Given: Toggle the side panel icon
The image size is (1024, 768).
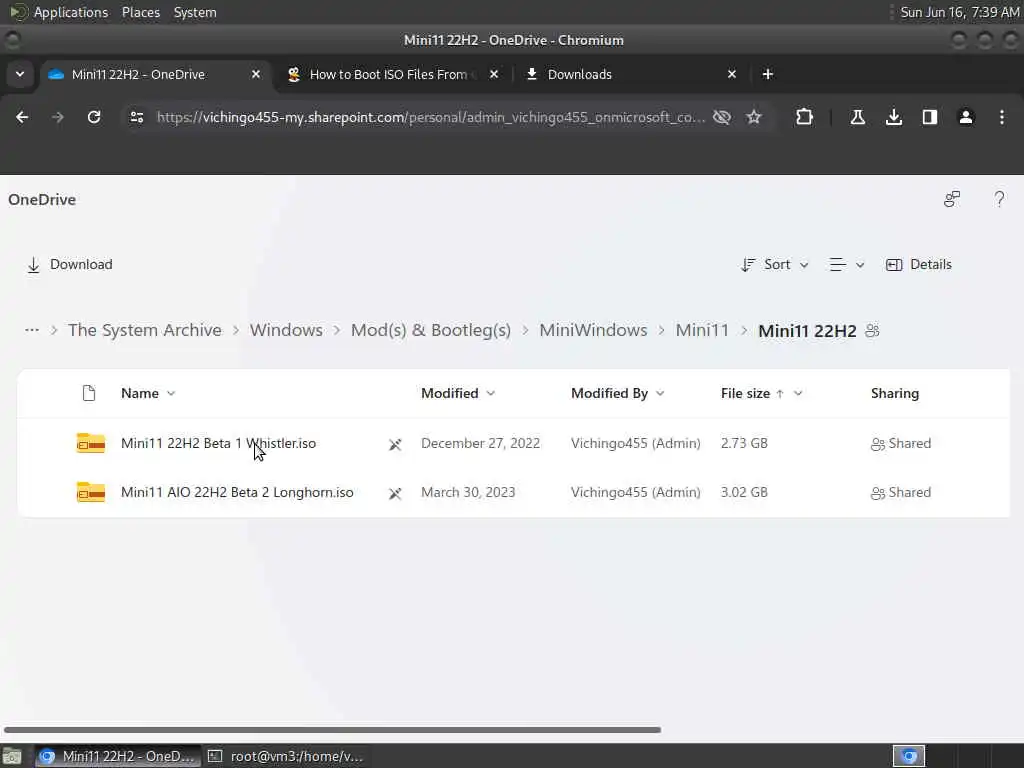Looking at the screenshot, I should coord(930,117).
